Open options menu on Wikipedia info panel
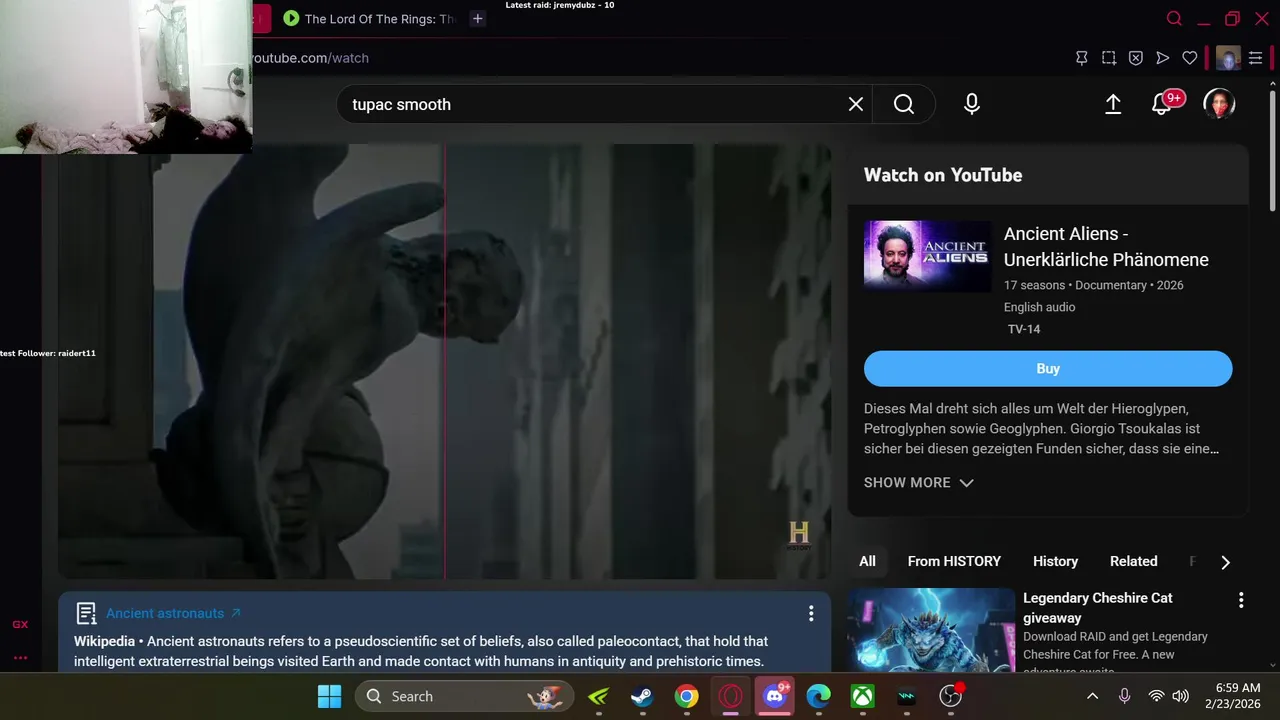Screen dimensions: 1280x720 click(811, 613)
